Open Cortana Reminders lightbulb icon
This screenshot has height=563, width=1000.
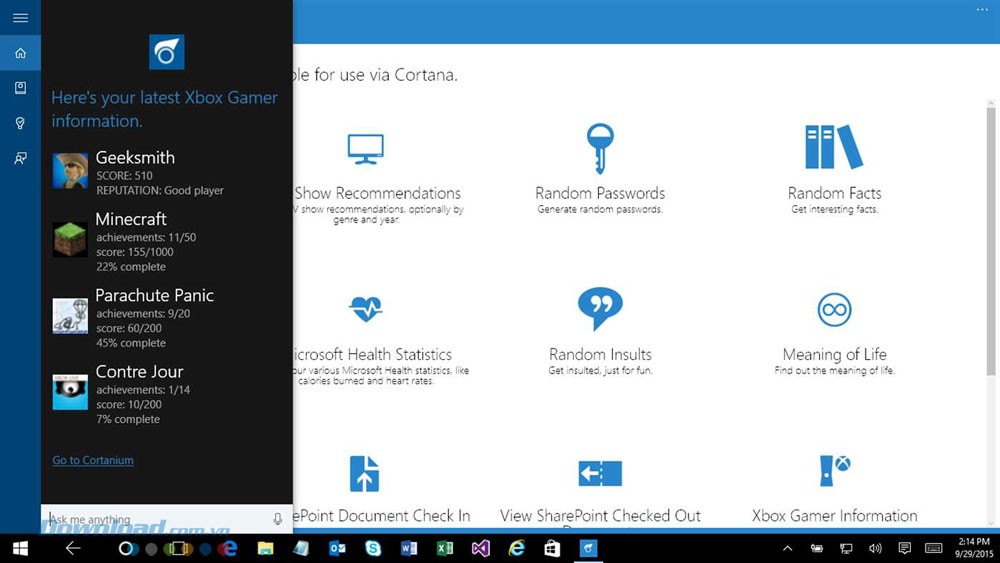tap(20, 123)
